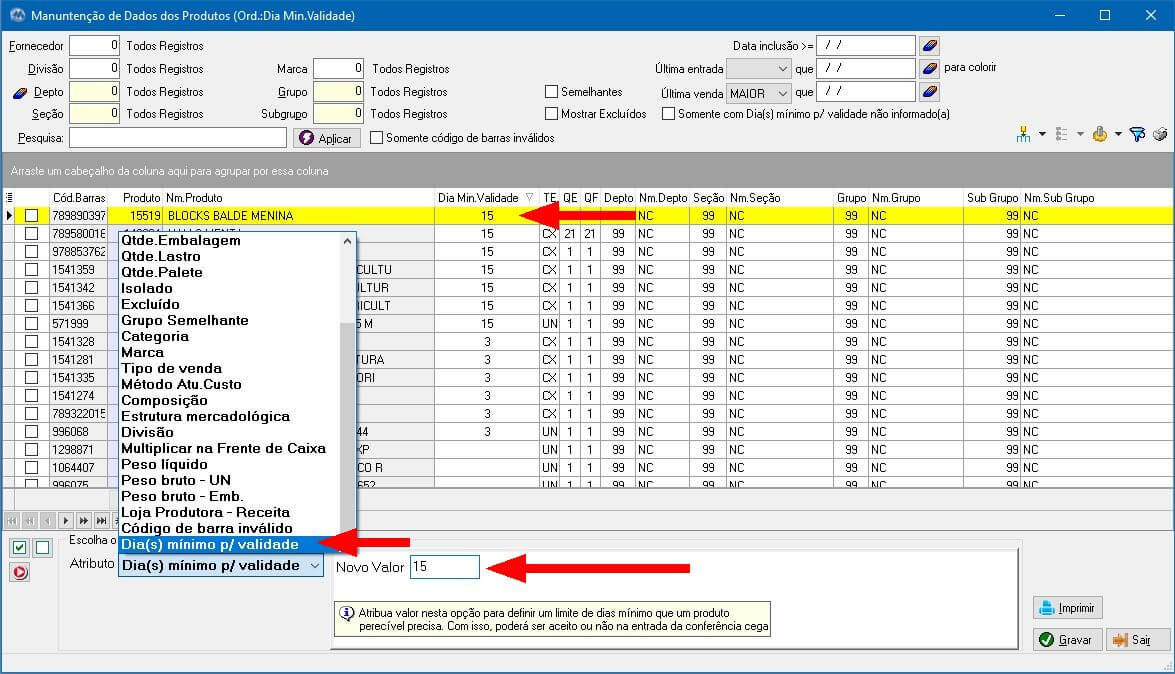Select Método Atu.Custo in attribute list
This screenshot has width=1175, height=674.
[x=181, y=384]
